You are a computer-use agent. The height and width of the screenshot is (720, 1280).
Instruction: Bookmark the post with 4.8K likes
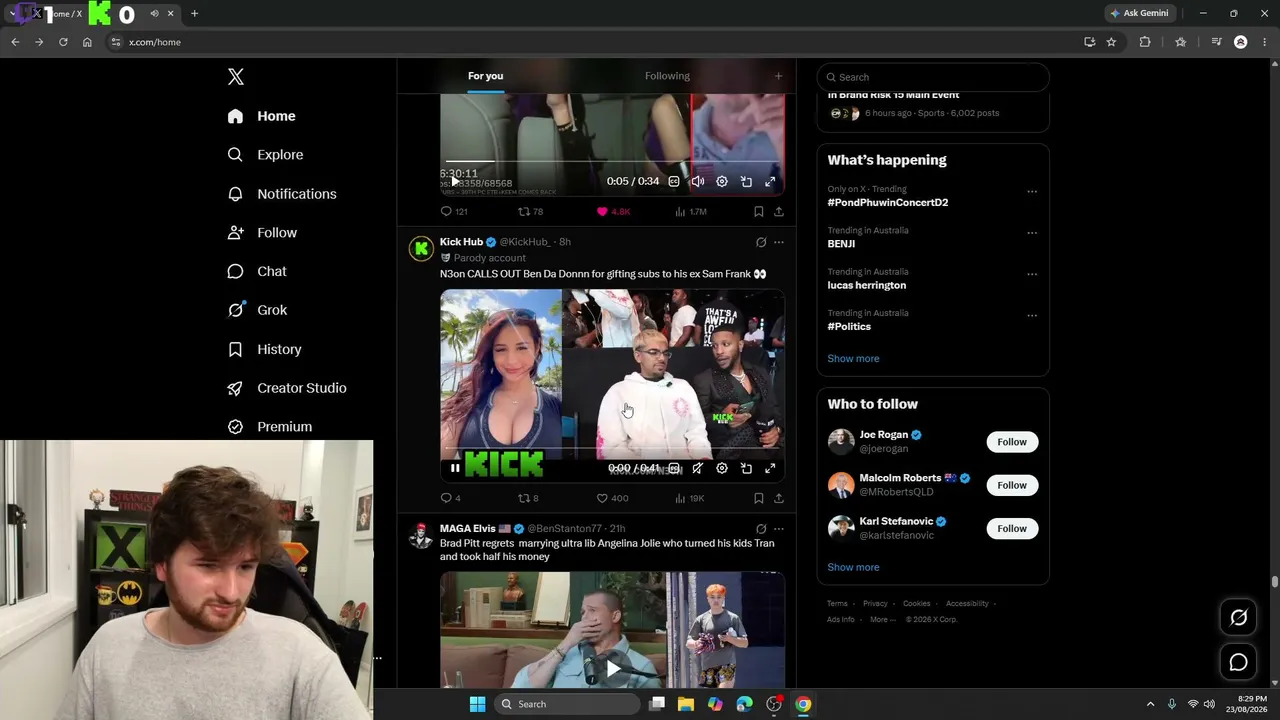(758, 212)
